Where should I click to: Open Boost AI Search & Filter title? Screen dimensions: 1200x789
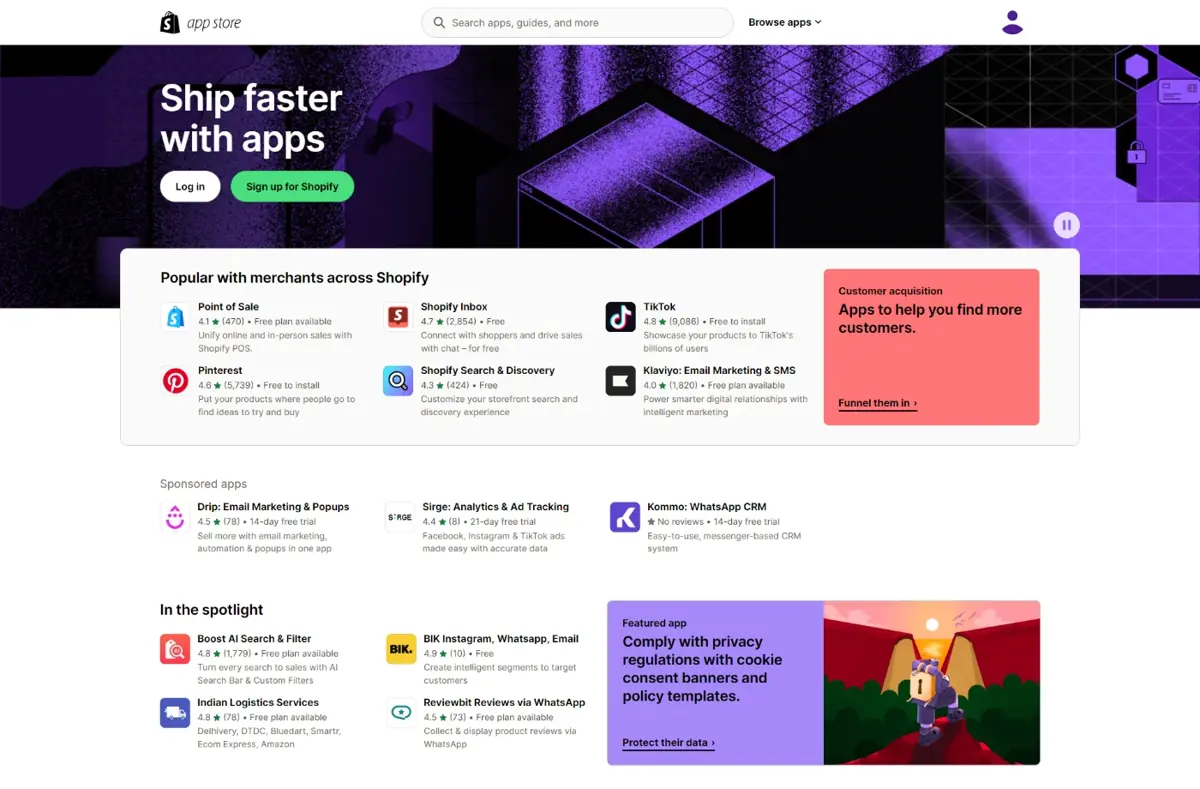click(x=254, y=639)
